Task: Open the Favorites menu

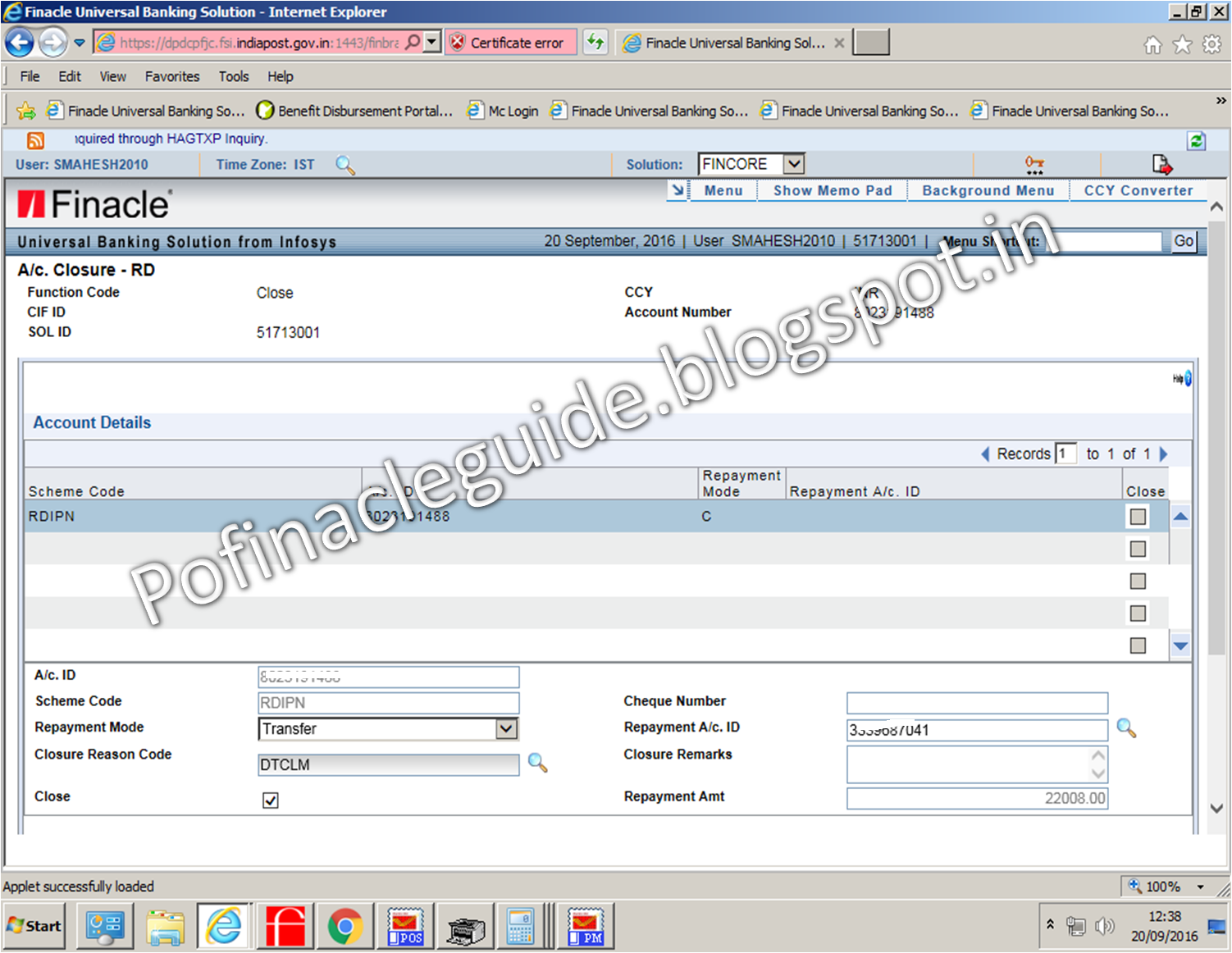Action: tap(171, 75)
